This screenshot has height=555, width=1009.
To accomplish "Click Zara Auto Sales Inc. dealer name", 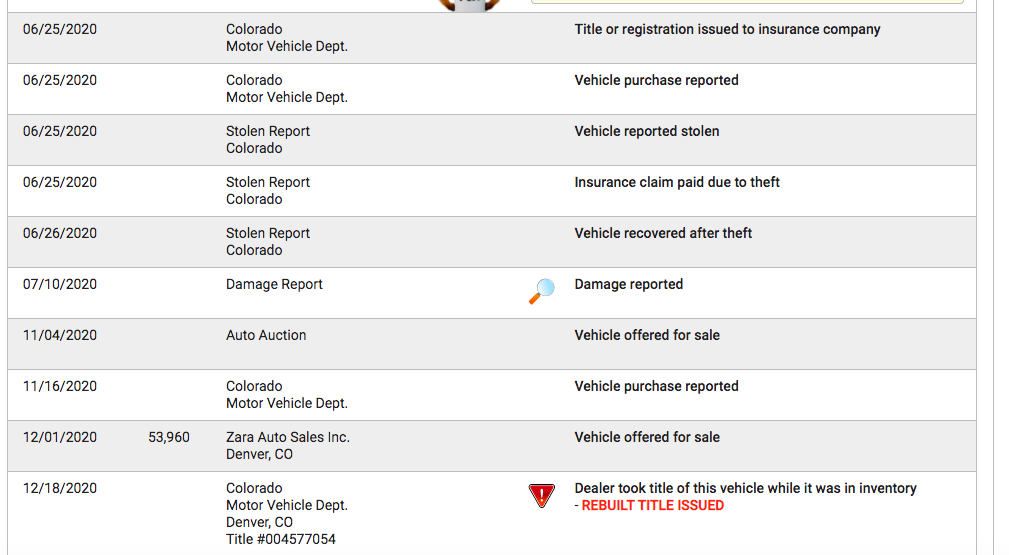I will click(x=288, y=437).
